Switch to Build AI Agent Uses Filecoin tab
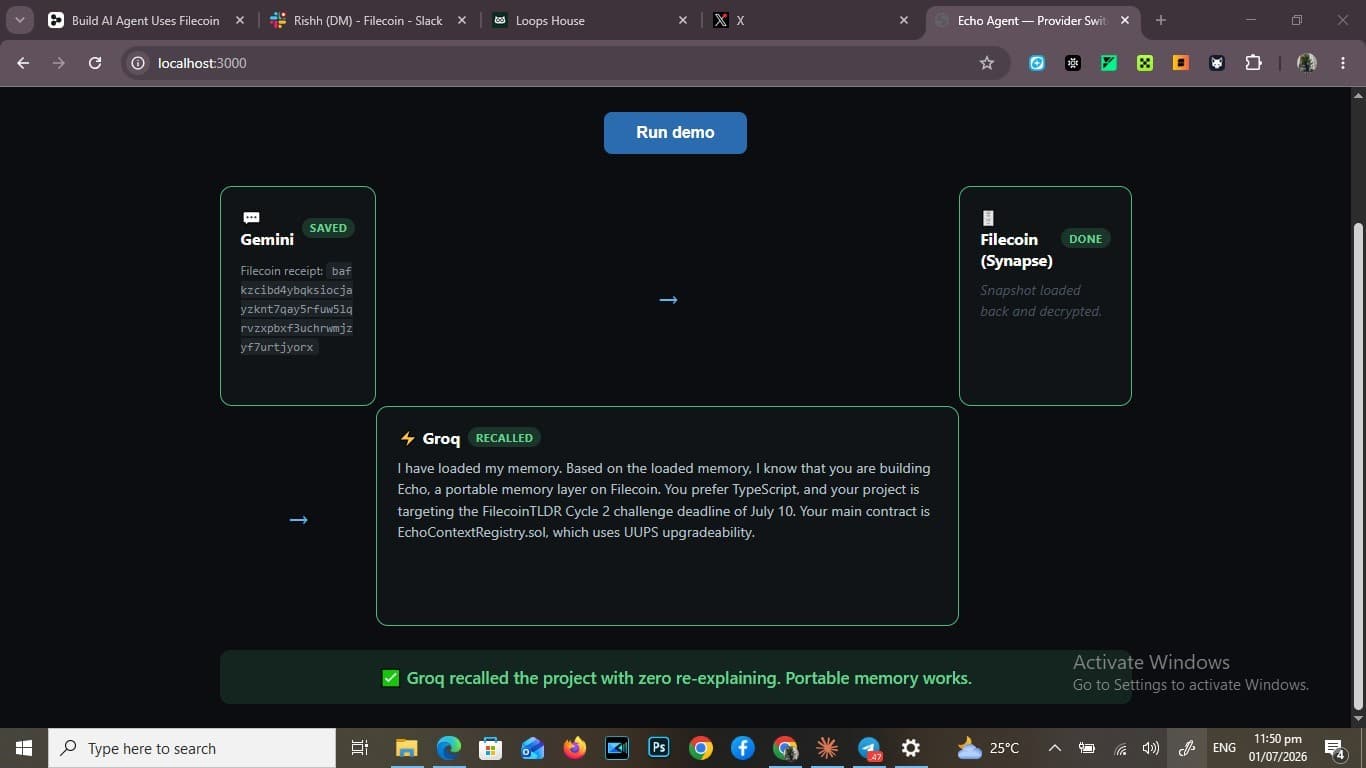 146,20
